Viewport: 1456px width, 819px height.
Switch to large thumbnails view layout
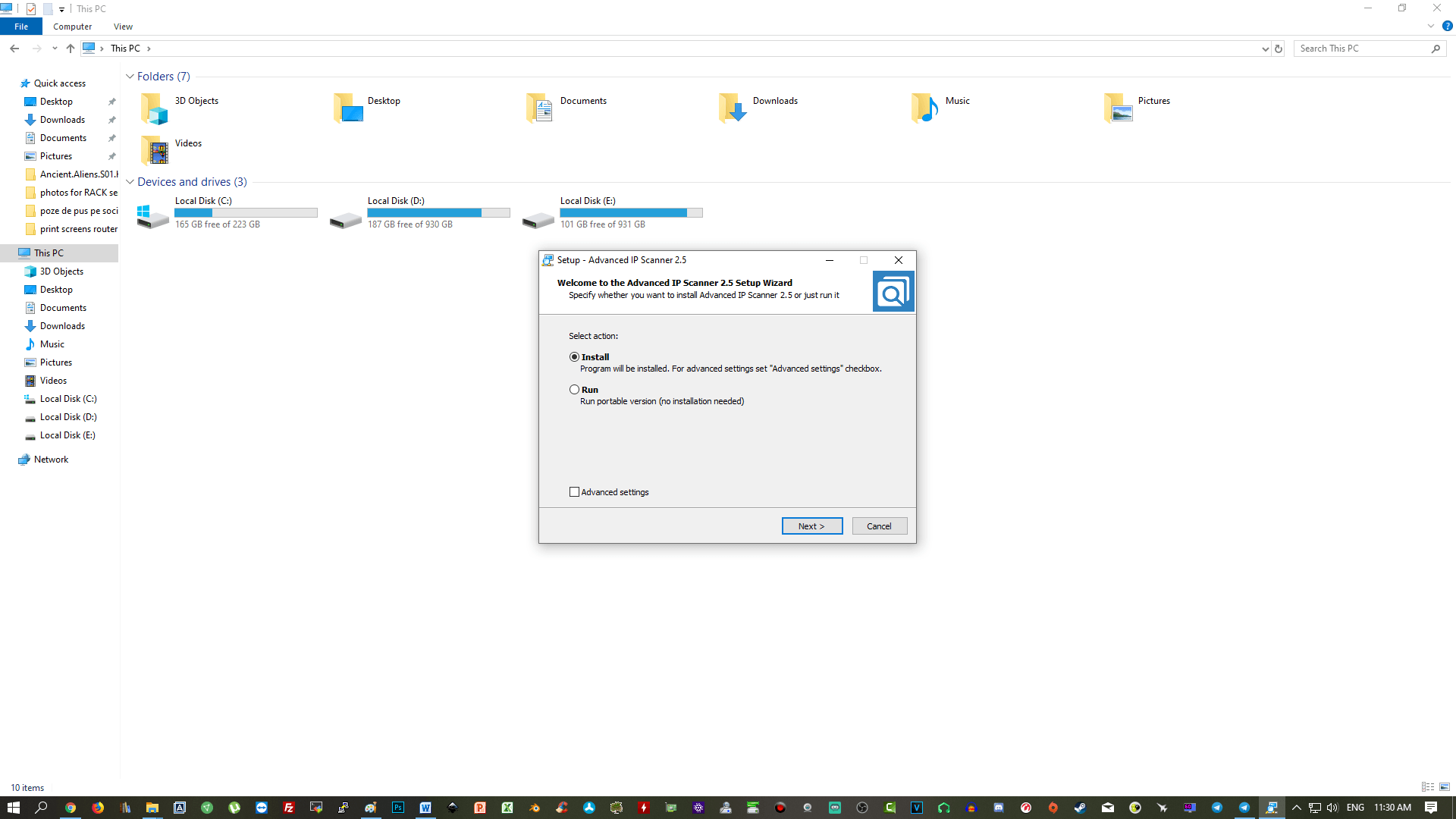click(x=1445, y=787)
